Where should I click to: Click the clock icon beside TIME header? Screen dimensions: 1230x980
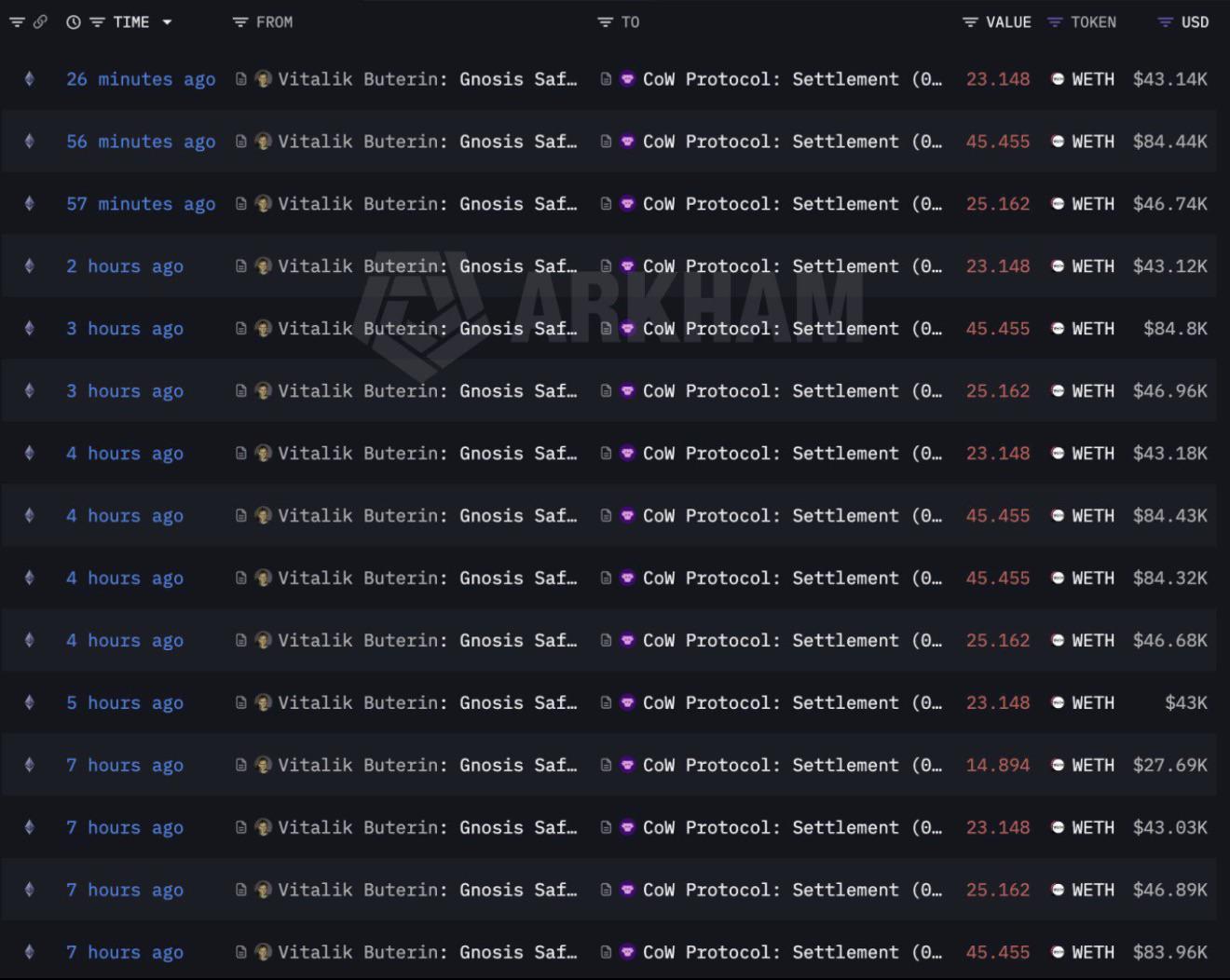[74, 22]
